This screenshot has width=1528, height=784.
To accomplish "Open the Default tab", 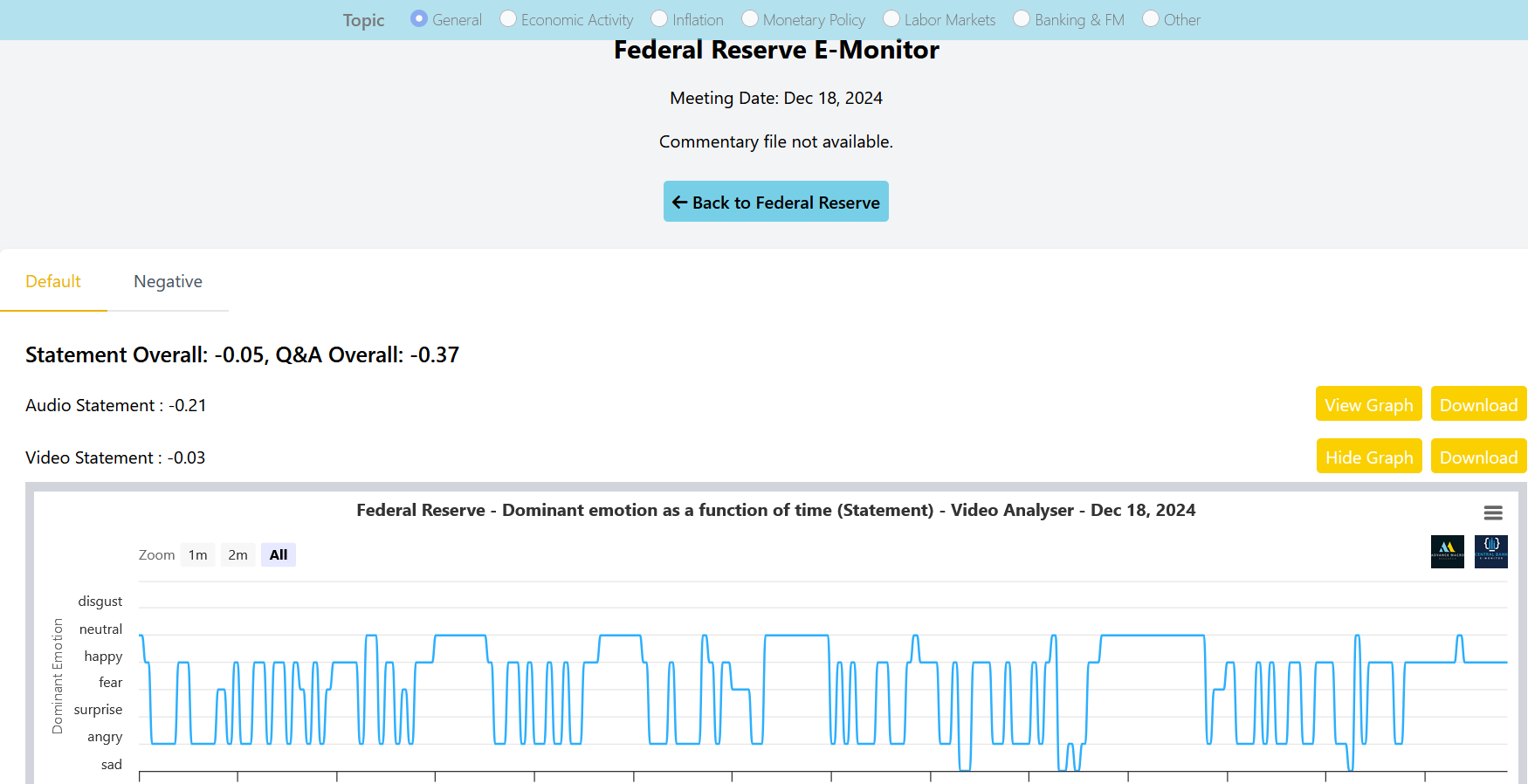I will (53, 282).
